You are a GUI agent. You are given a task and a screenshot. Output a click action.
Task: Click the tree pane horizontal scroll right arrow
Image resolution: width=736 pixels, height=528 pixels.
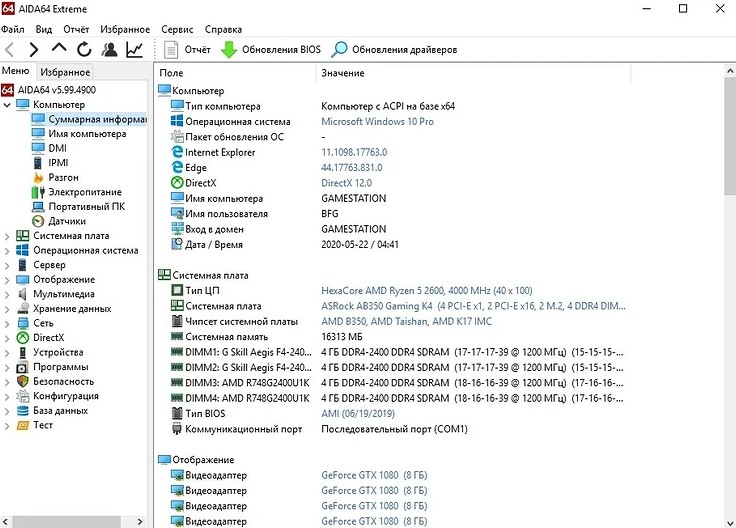(x=140, y=521)
